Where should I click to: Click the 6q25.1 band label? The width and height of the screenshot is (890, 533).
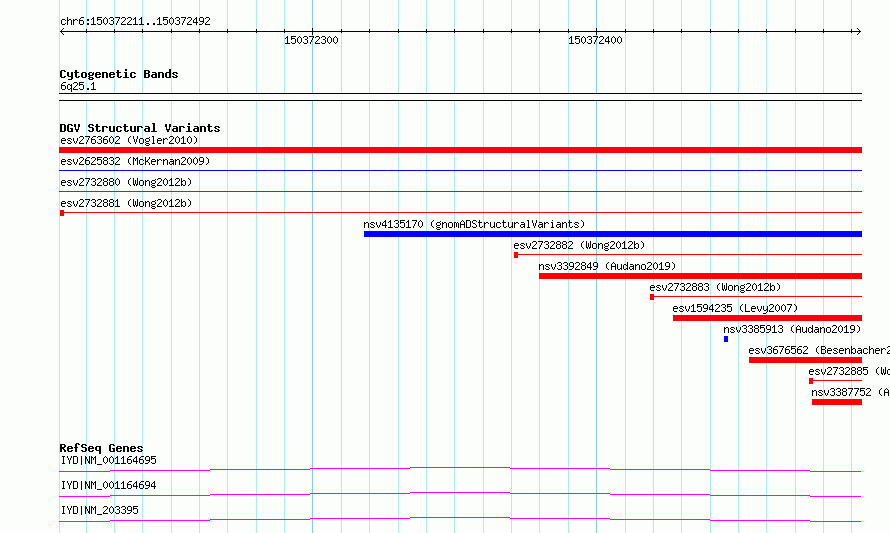coord(78,87)
